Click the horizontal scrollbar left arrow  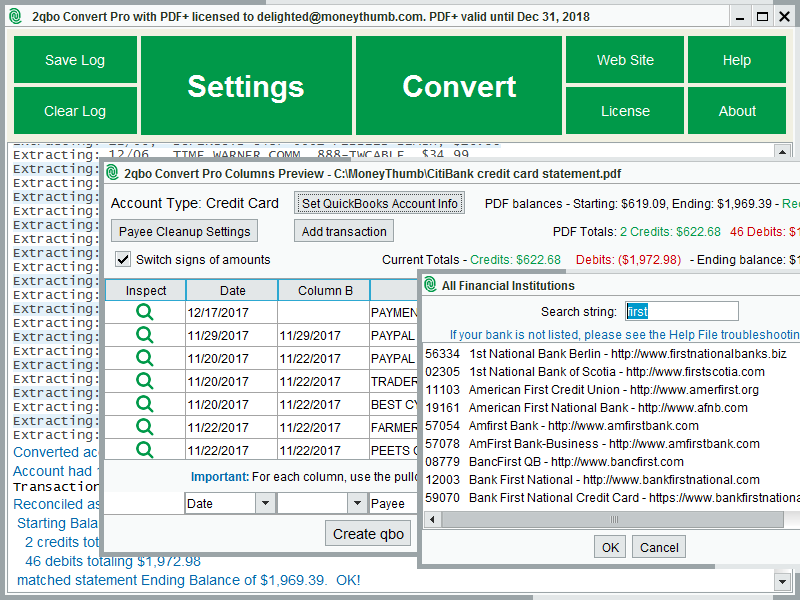433,519
